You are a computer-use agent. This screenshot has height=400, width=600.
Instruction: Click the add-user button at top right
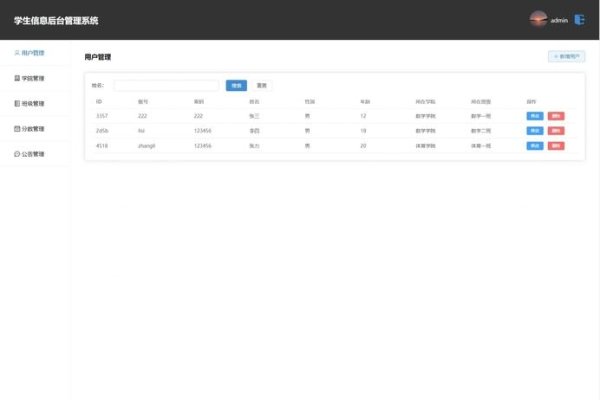(x=566, y=57)
